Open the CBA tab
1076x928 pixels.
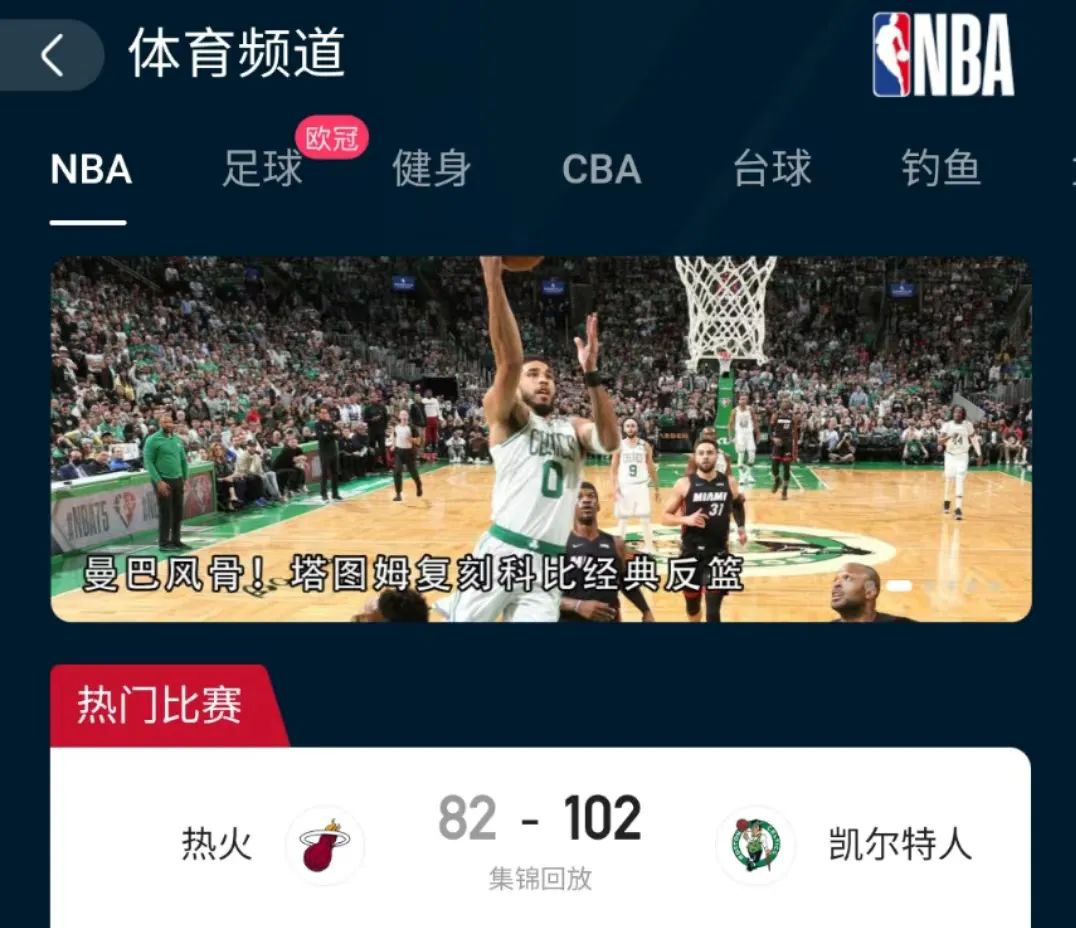(602, 170)
